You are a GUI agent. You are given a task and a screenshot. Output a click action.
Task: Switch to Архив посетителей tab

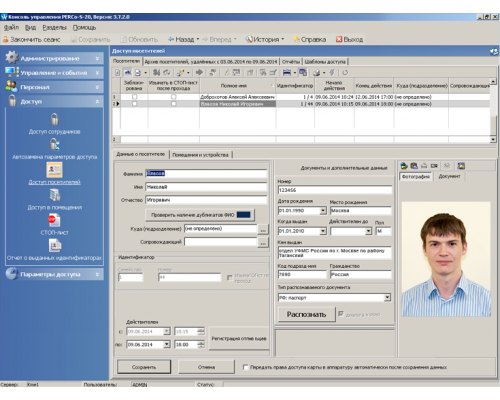pos(211,62)
